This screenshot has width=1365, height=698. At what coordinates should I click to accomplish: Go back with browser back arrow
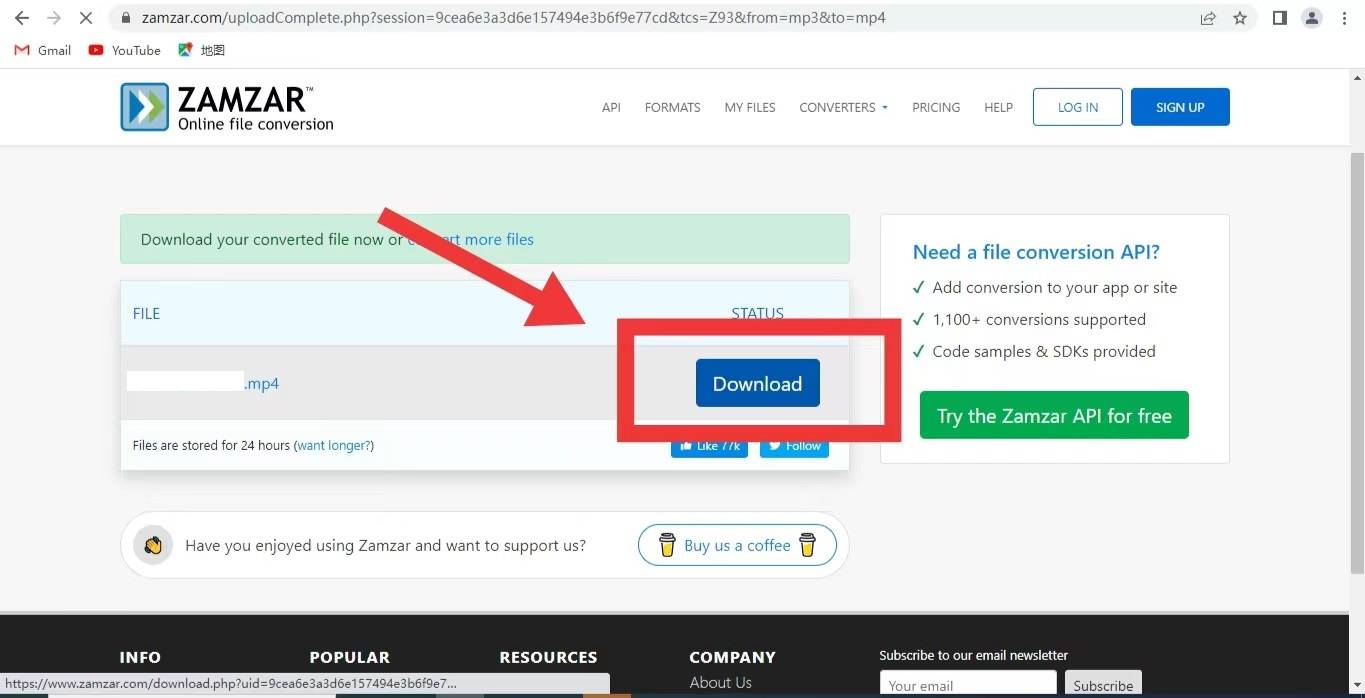[21, 18]
